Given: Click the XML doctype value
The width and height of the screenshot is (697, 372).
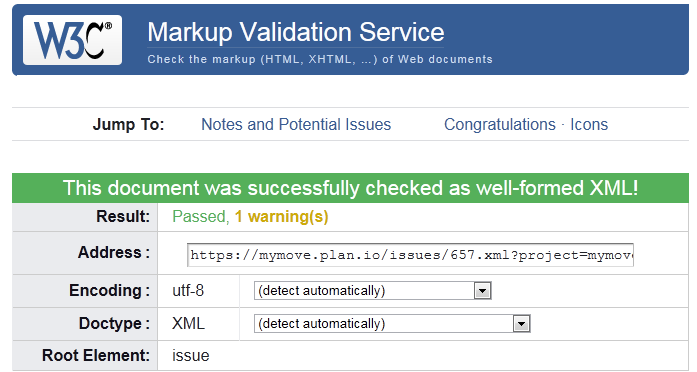Looking at the screenshot, I should coord(188,324).
